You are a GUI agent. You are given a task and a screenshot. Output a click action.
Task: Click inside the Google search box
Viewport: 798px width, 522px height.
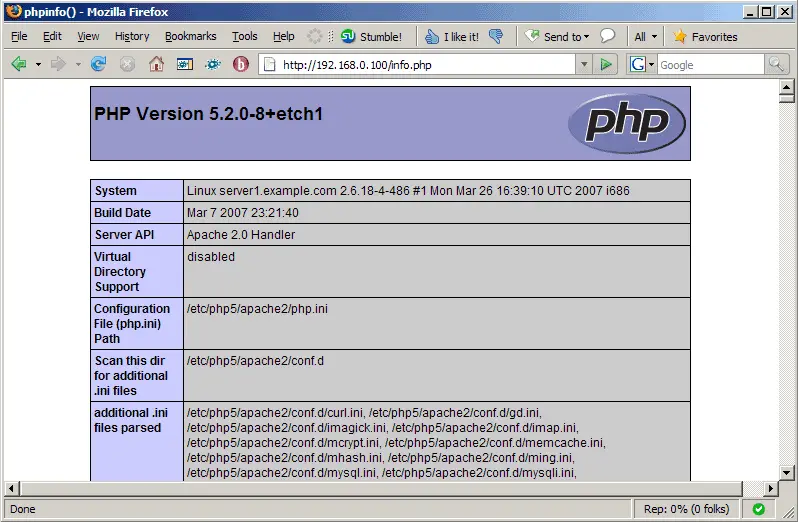[x=711, y=65]
